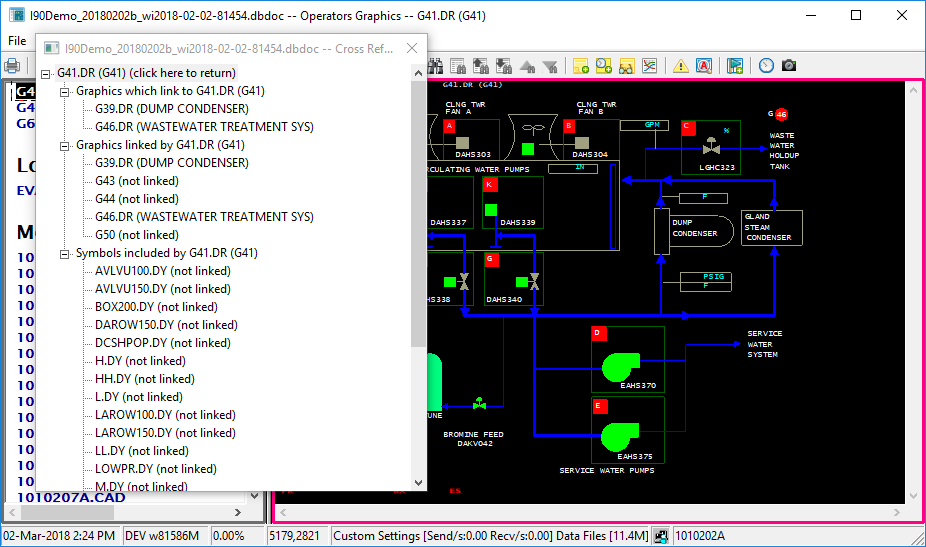This screenshot has width=926, height=547.
Task: Click the yellow warning triangle icon
Action: coord(681,66)
